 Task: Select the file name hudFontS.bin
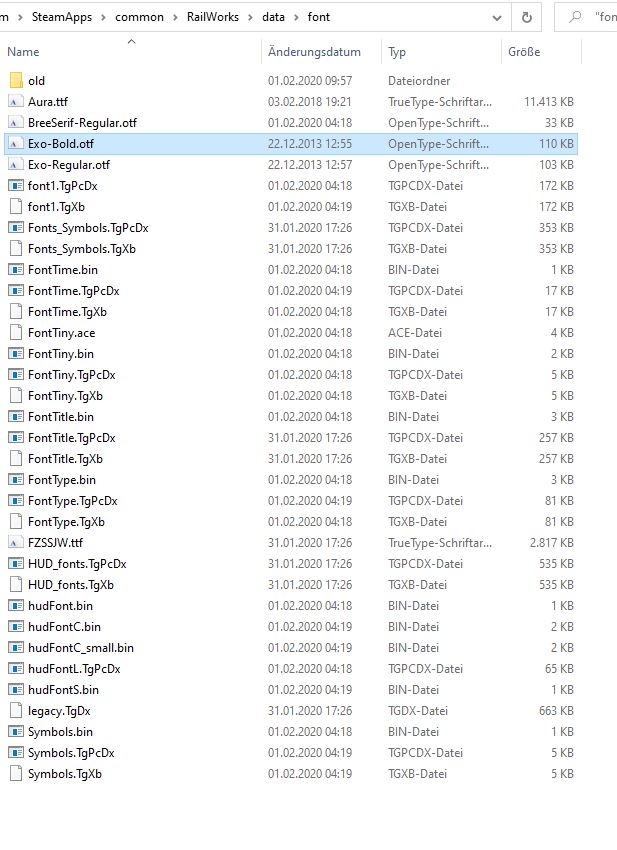63,690
